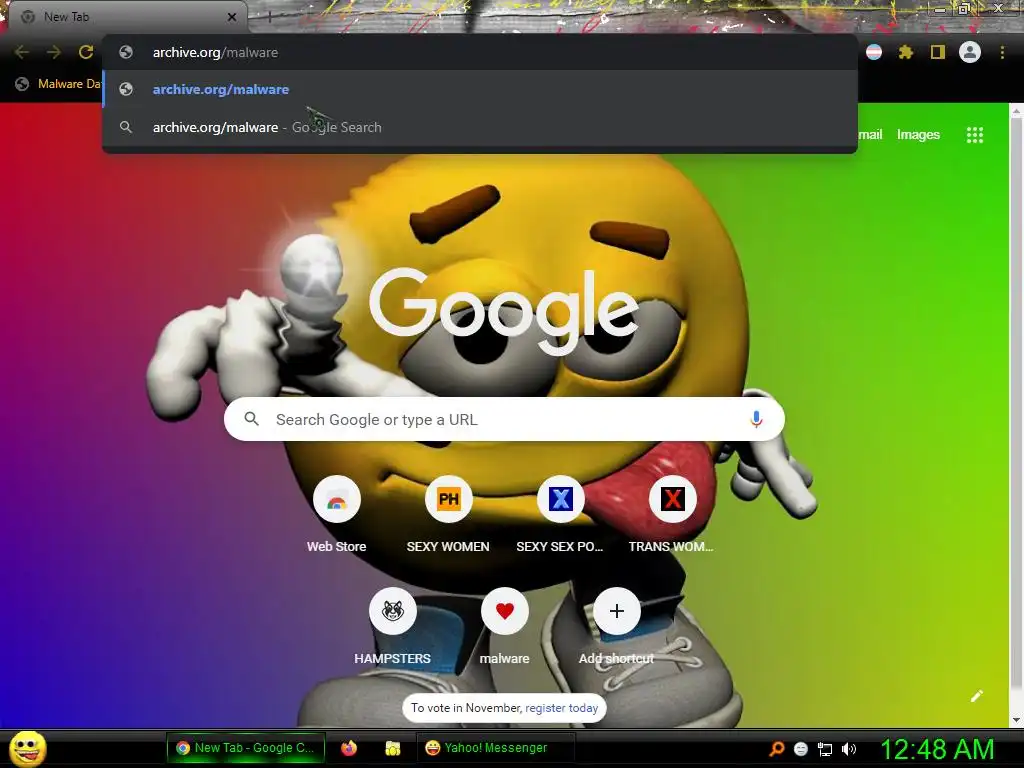Click the smiley face tray icon

[x=801, y=749]
